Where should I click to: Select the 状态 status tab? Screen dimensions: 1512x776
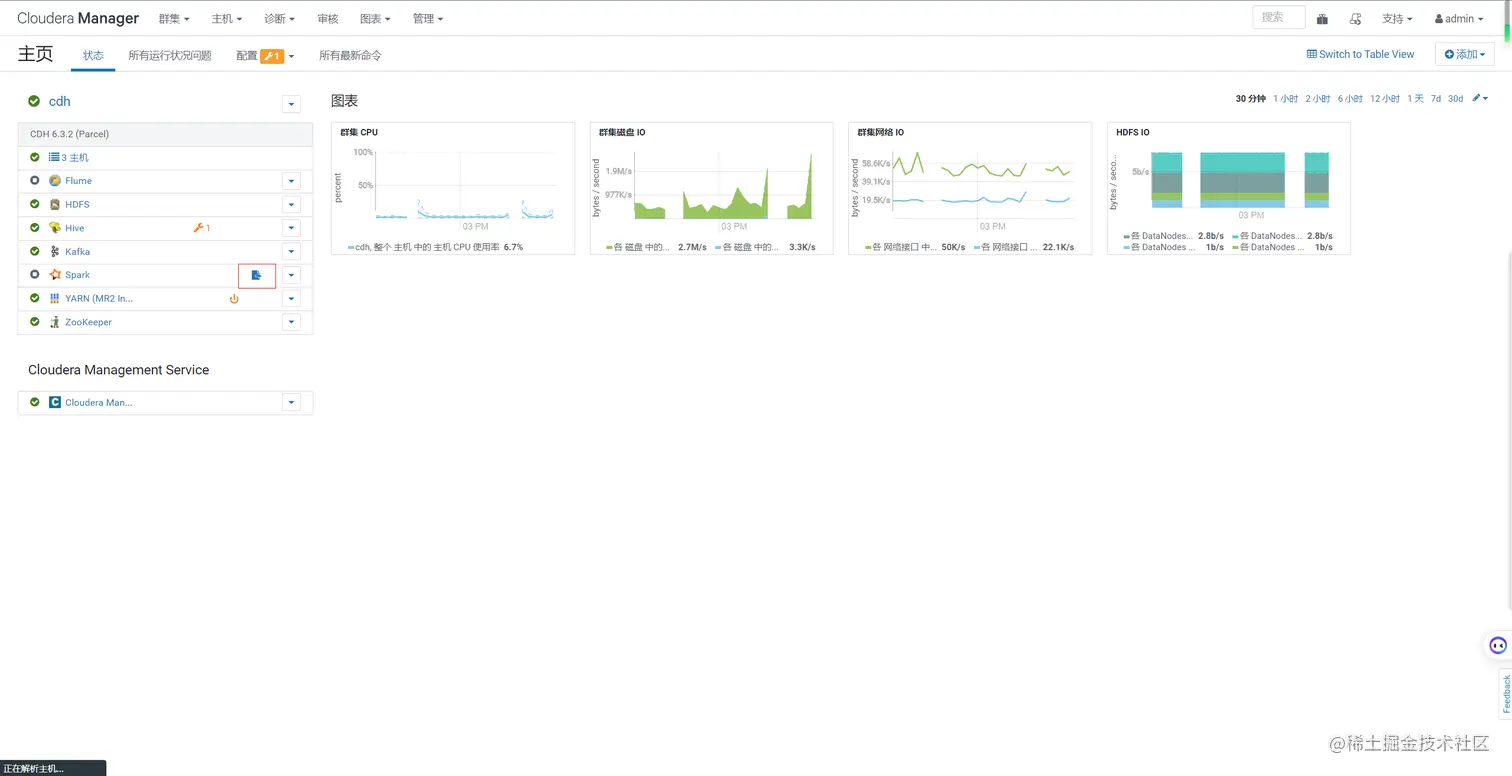(x=93, y=55)
